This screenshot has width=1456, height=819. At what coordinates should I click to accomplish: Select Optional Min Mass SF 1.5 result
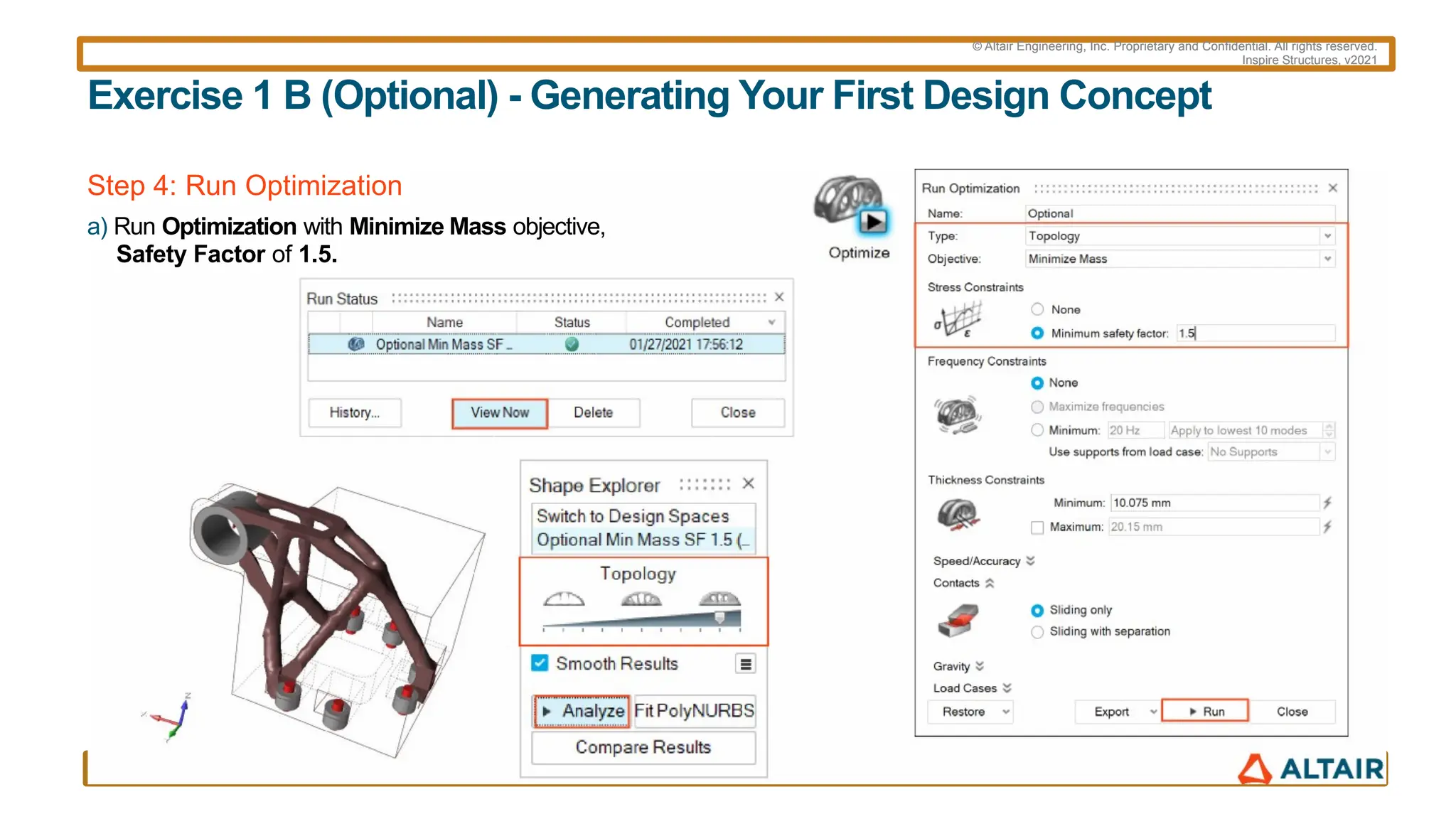(642, 540)
